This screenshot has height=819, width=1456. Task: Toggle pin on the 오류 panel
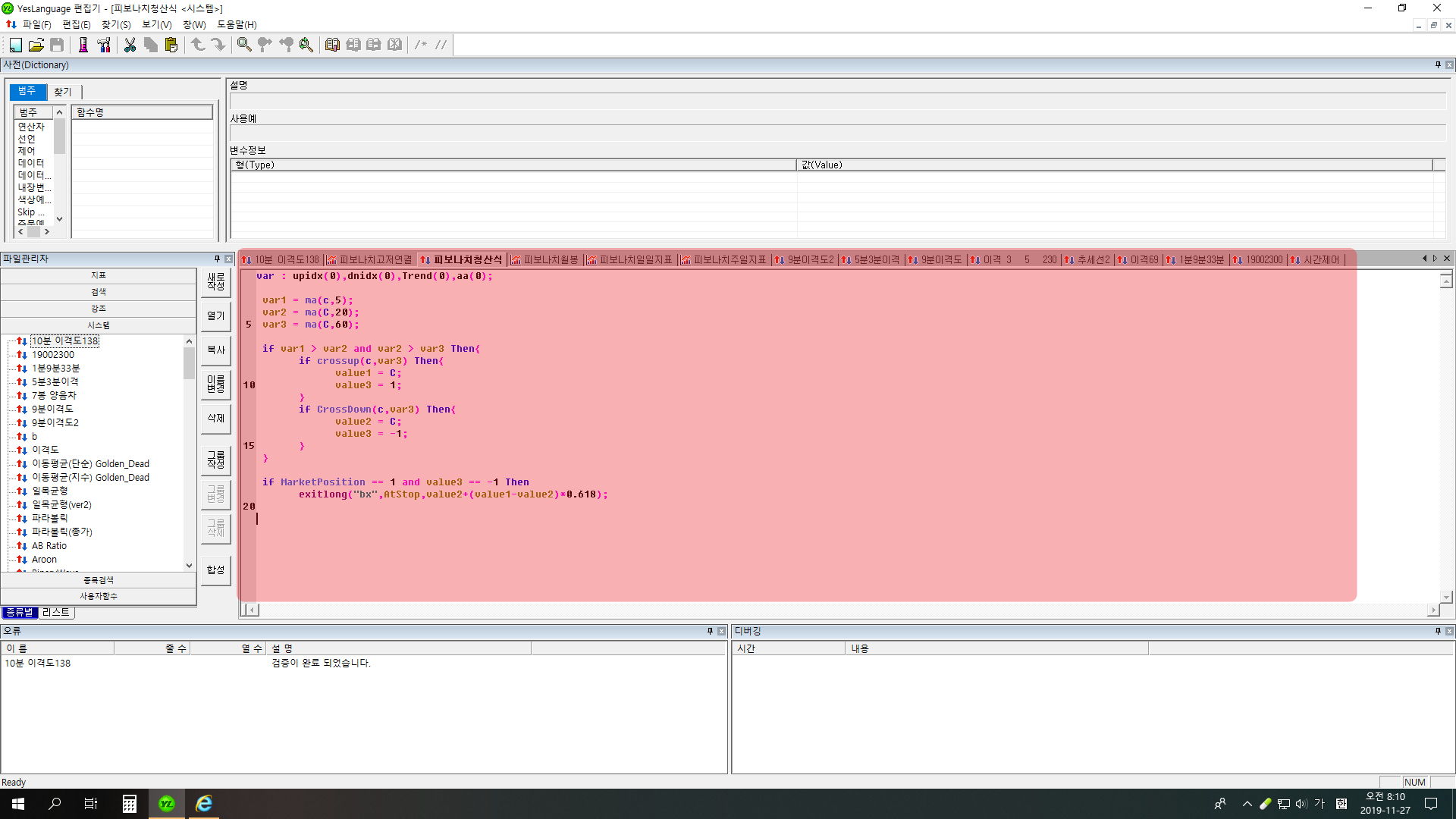point(710,631)
